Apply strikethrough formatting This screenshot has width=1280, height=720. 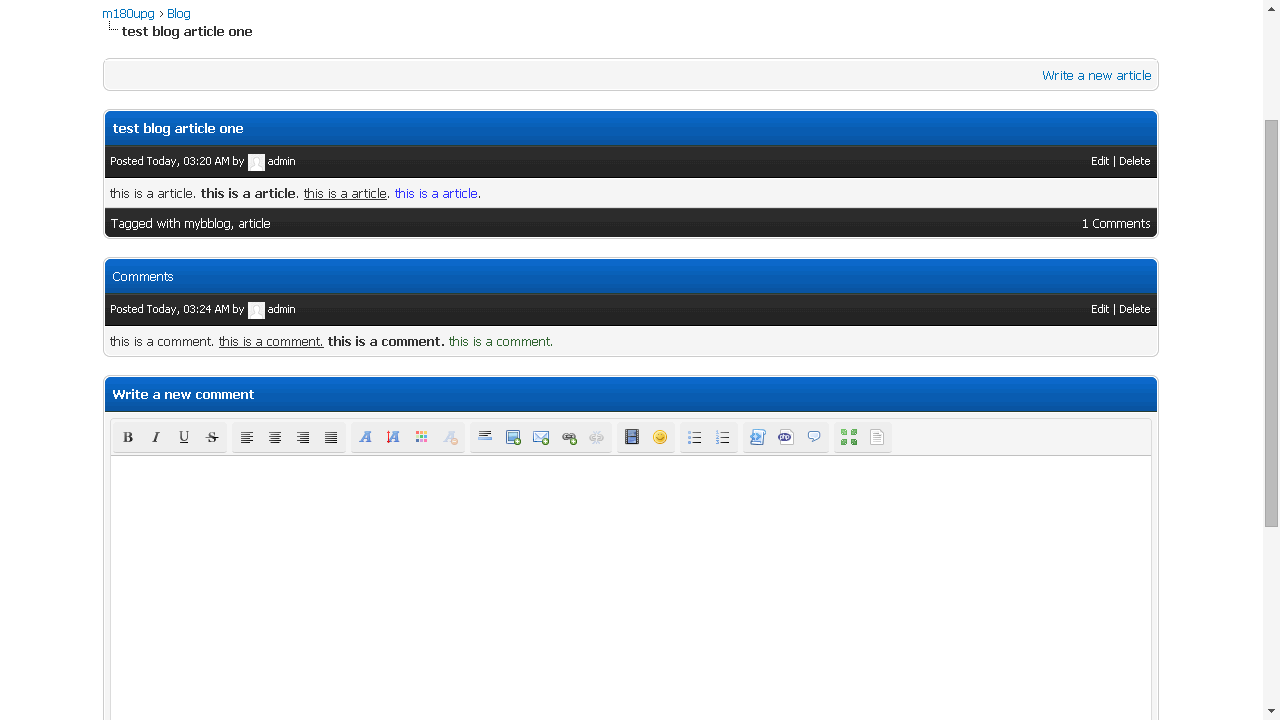212,437
